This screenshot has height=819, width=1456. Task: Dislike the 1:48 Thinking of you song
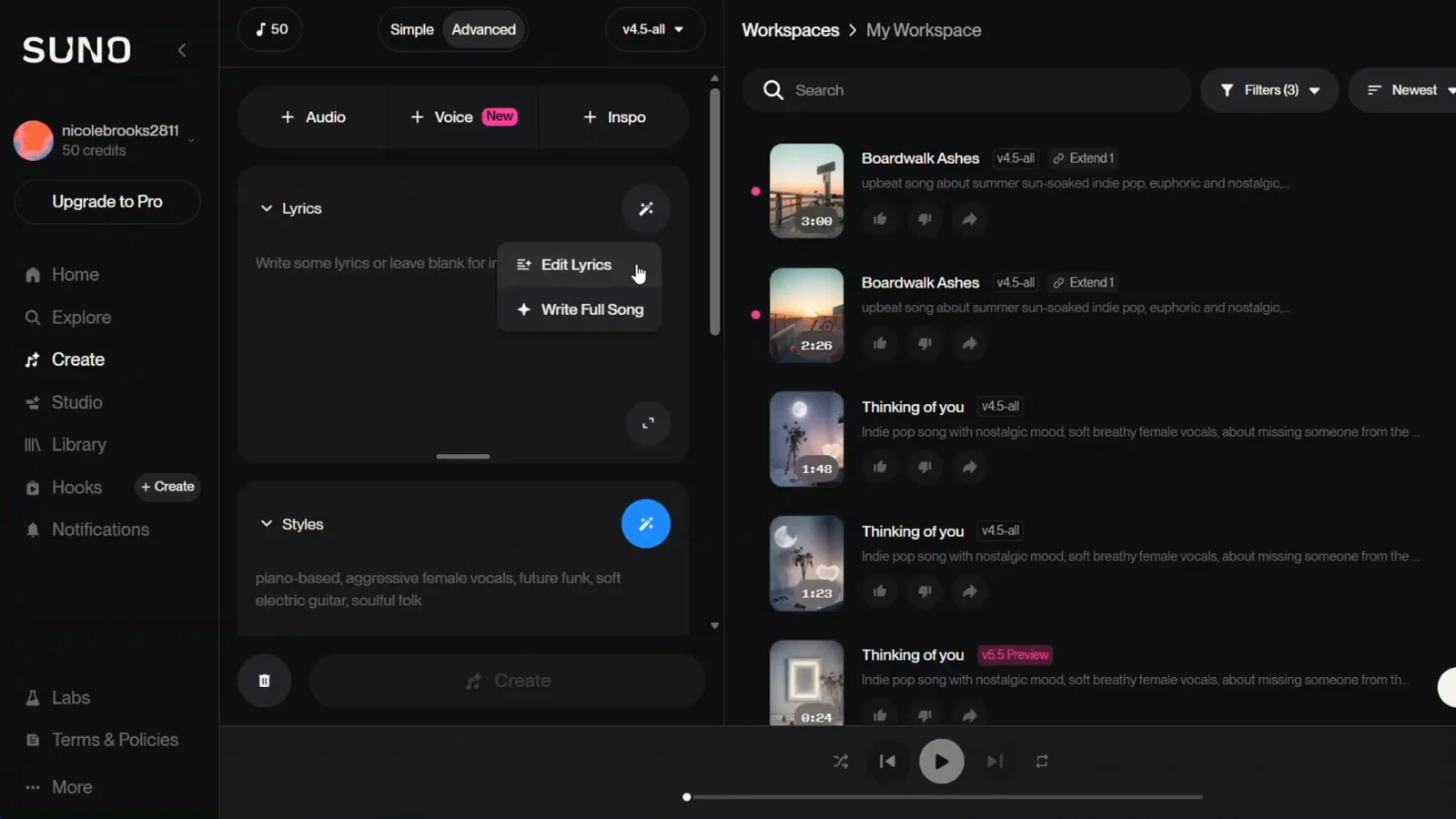925,467
